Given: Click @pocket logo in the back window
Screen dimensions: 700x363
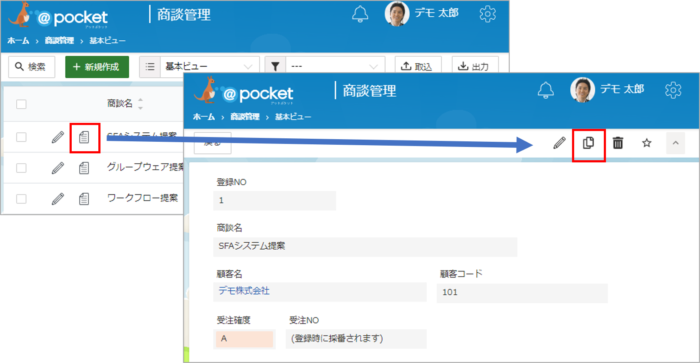Looking at the screenshot, I should pyautogui.click(x=58, y=16).
